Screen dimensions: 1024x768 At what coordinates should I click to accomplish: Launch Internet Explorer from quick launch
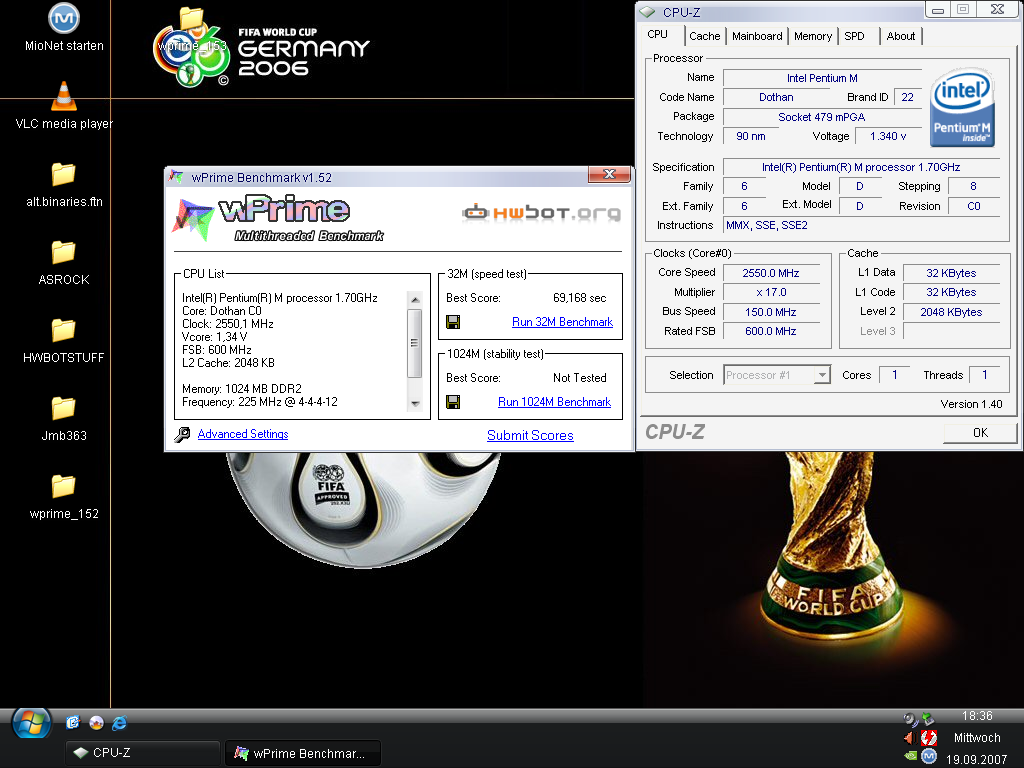(x=120, y=722)
